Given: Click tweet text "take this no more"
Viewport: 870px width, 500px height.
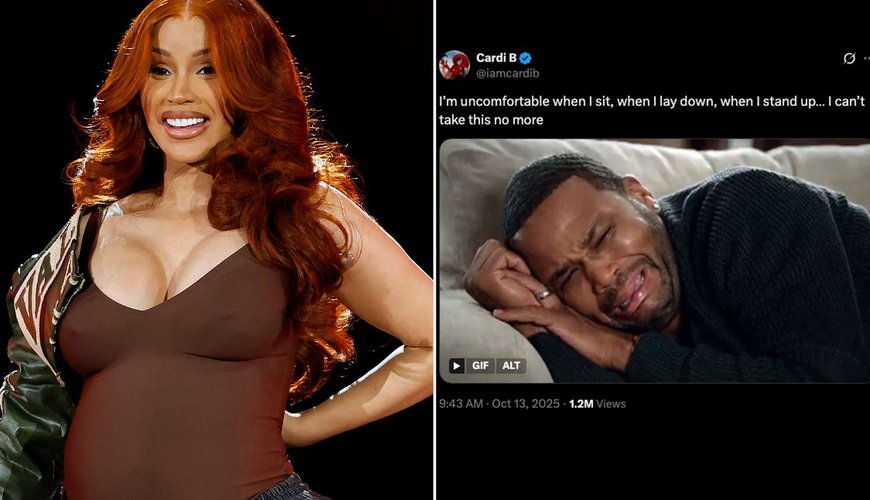Looking at the screenshot, I should (x=491, y=119).
